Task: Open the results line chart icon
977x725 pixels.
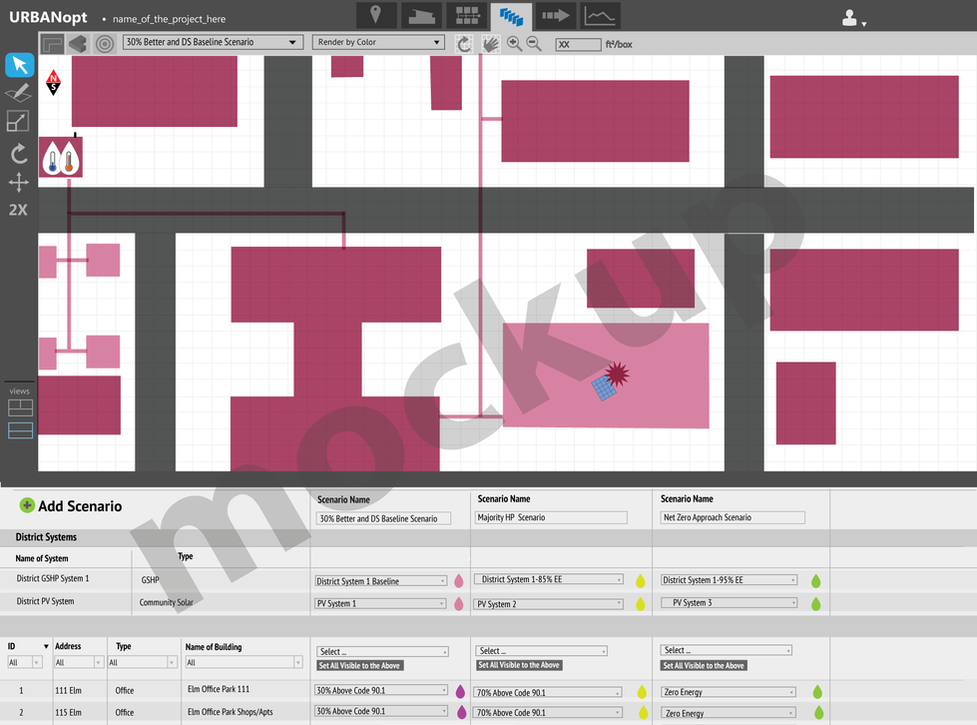Action: click(600, 15)
